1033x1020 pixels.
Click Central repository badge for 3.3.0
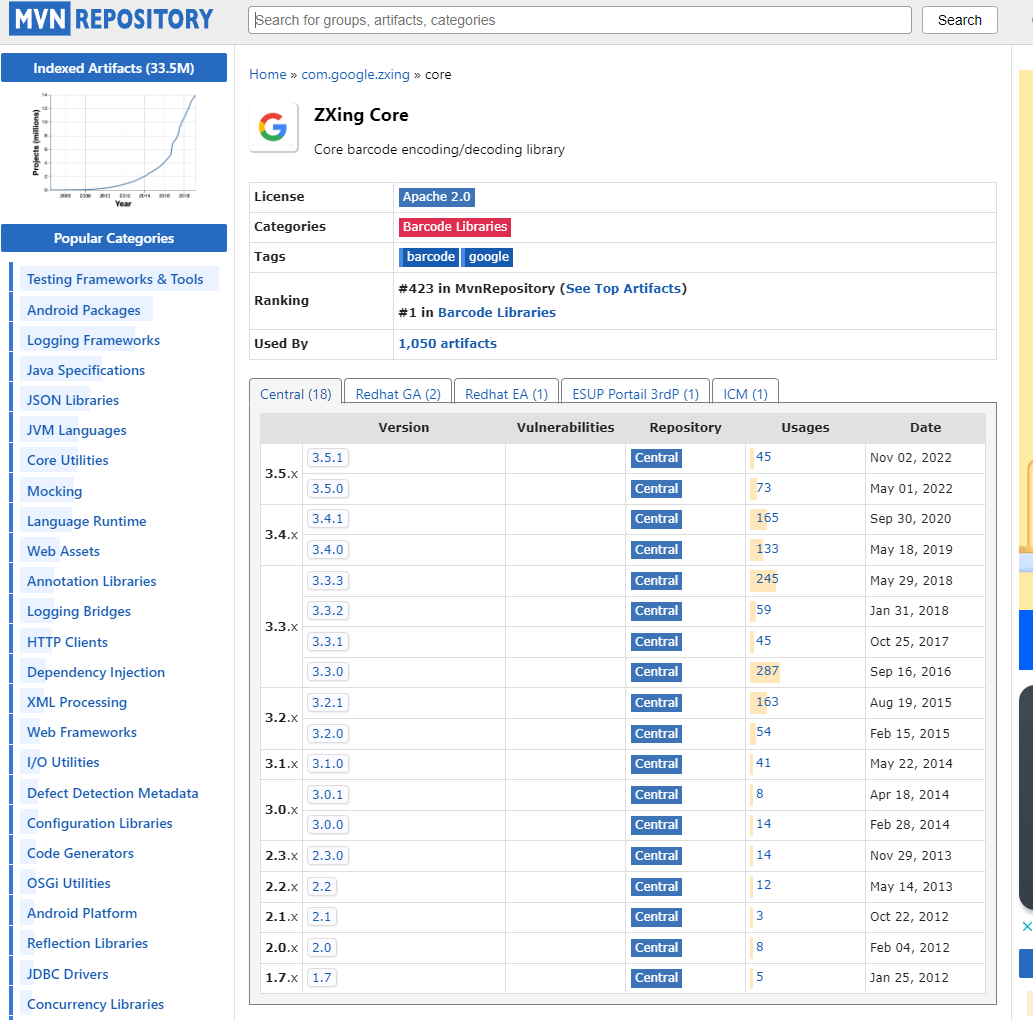[x=656, y=672]
